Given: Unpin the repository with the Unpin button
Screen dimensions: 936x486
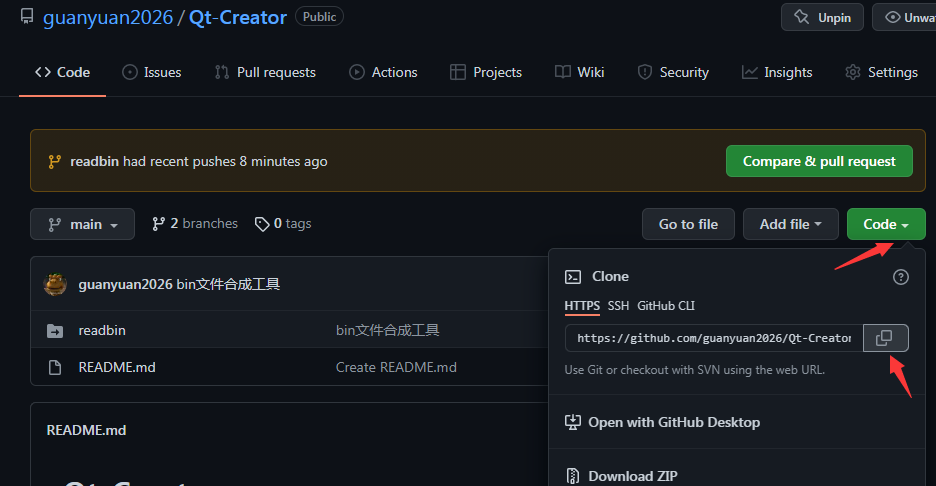Looking at the screenshot, I should click(822, 17).
